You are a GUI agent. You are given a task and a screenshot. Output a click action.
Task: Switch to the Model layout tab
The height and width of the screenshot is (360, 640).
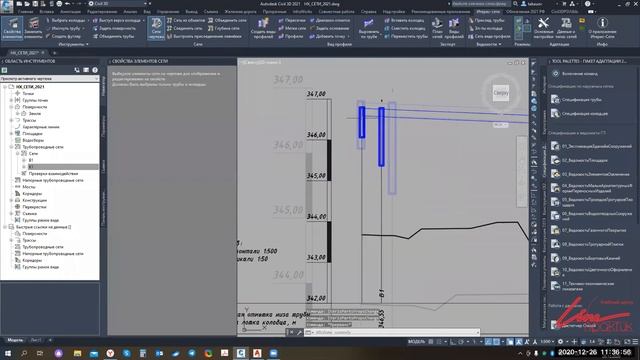[x=15, y=340]
